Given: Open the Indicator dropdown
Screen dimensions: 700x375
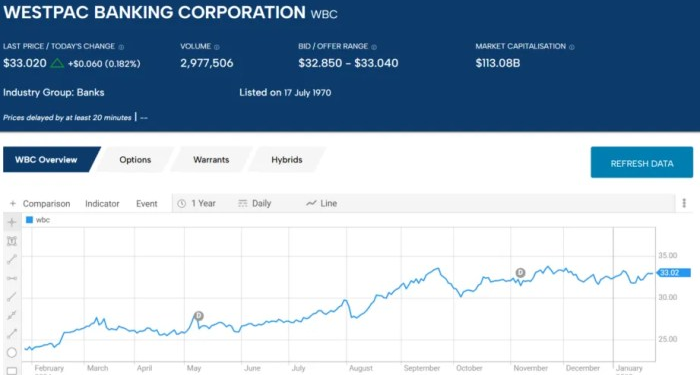Looking at the screenshot, I should [x=102, y=204].
